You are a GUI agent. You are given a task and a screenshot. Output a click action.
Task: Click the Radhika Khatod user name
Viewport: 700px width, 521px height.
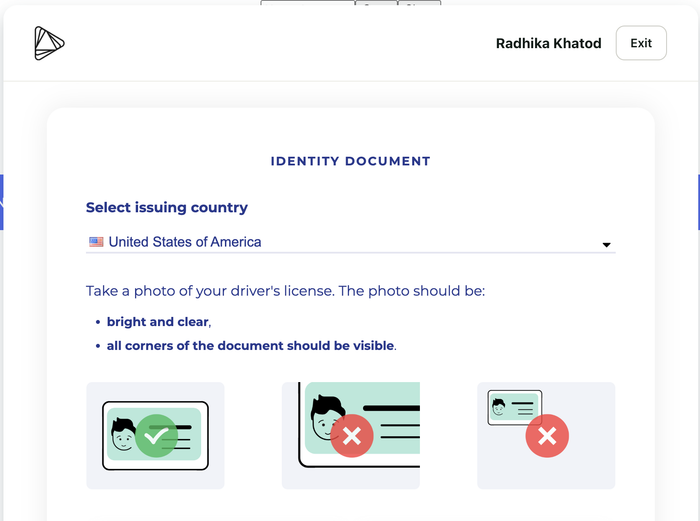coord(548,44)
